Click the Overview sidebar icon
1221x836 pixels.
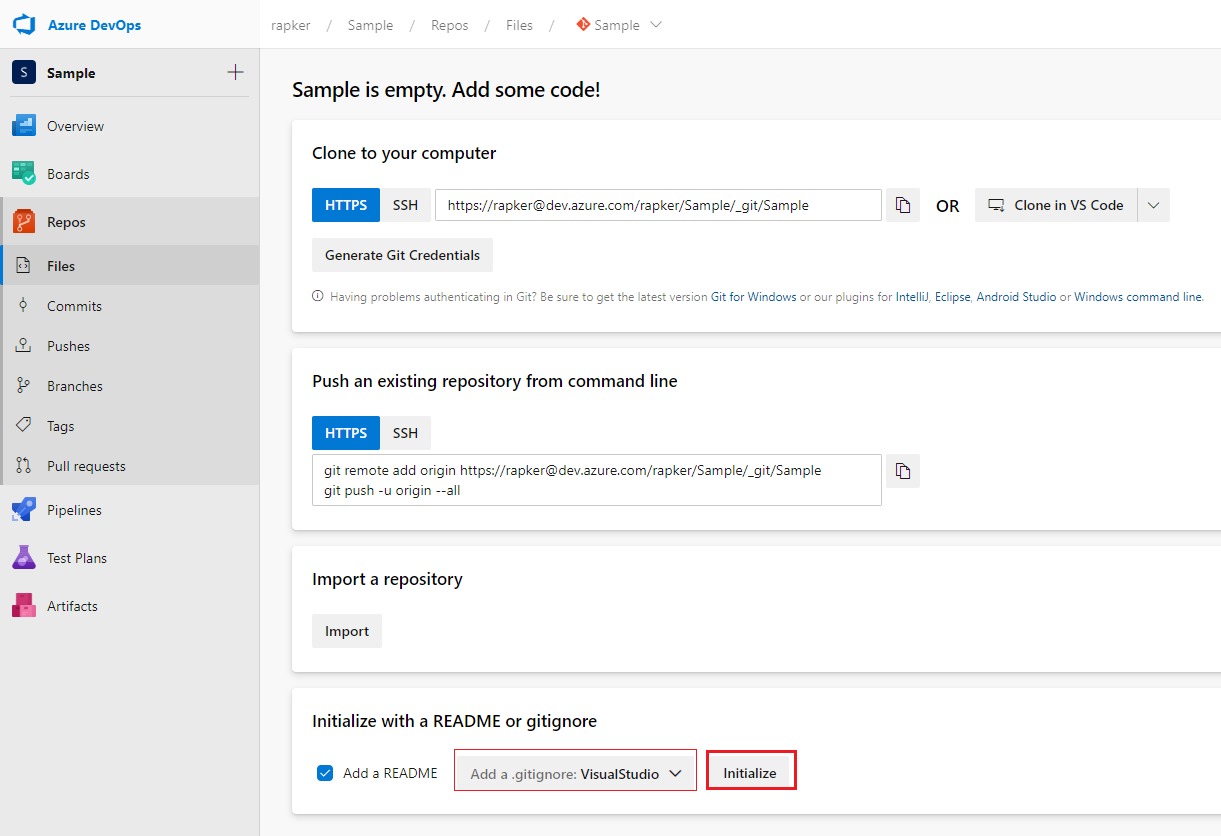click(24, 126)
